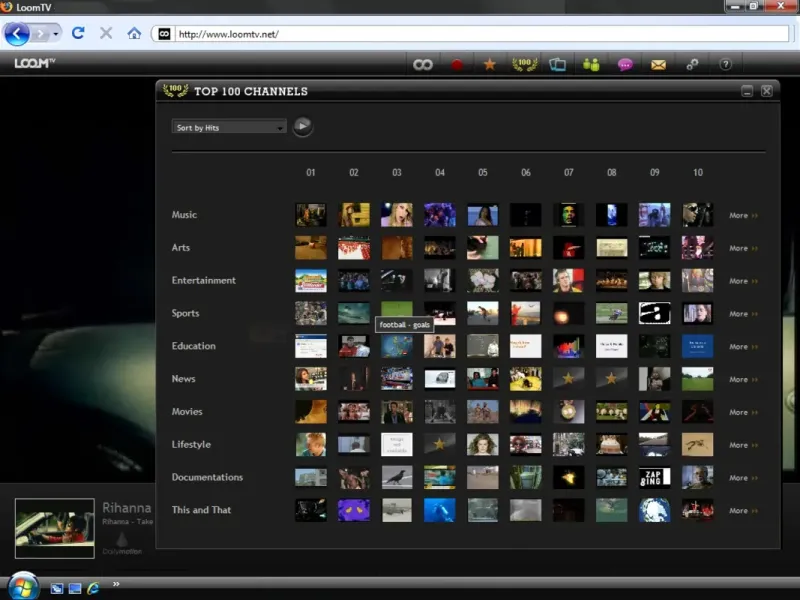Open favorites with the orange star icon

[x=489, y=64]
